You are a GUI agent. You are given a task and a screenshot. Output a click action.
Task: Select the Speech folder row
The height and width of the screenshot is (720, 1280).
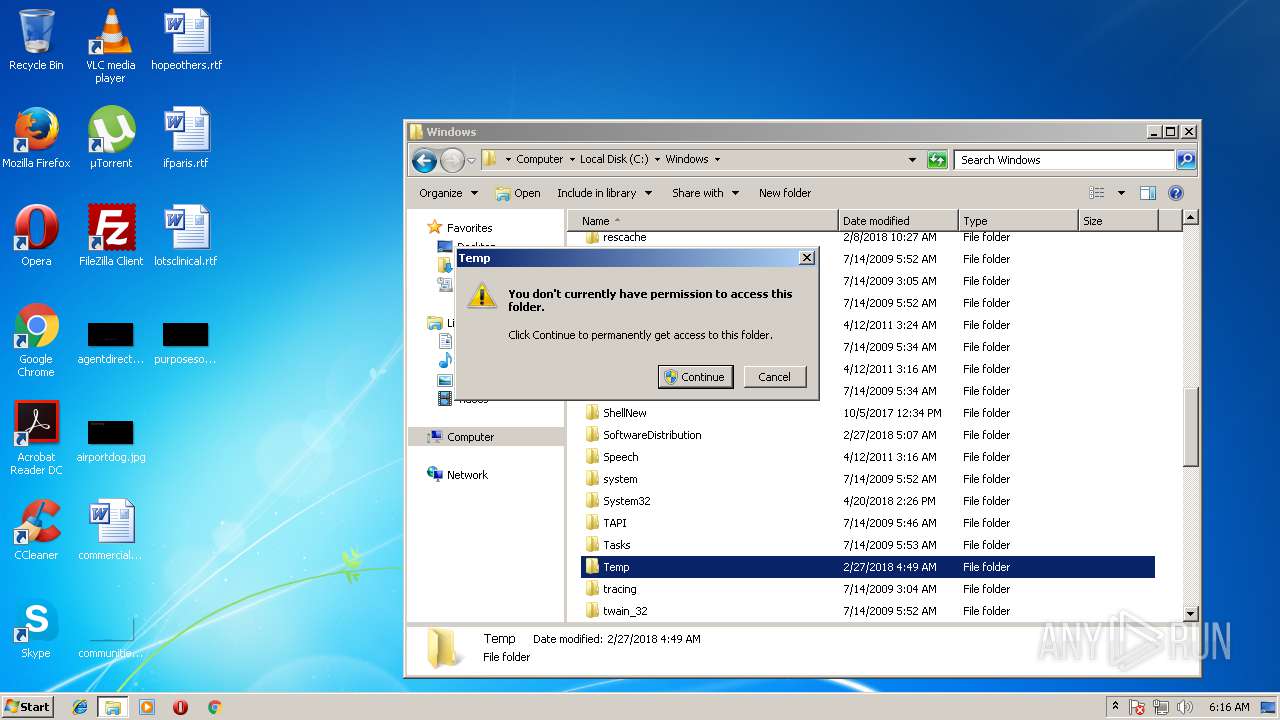click(868, 457)
